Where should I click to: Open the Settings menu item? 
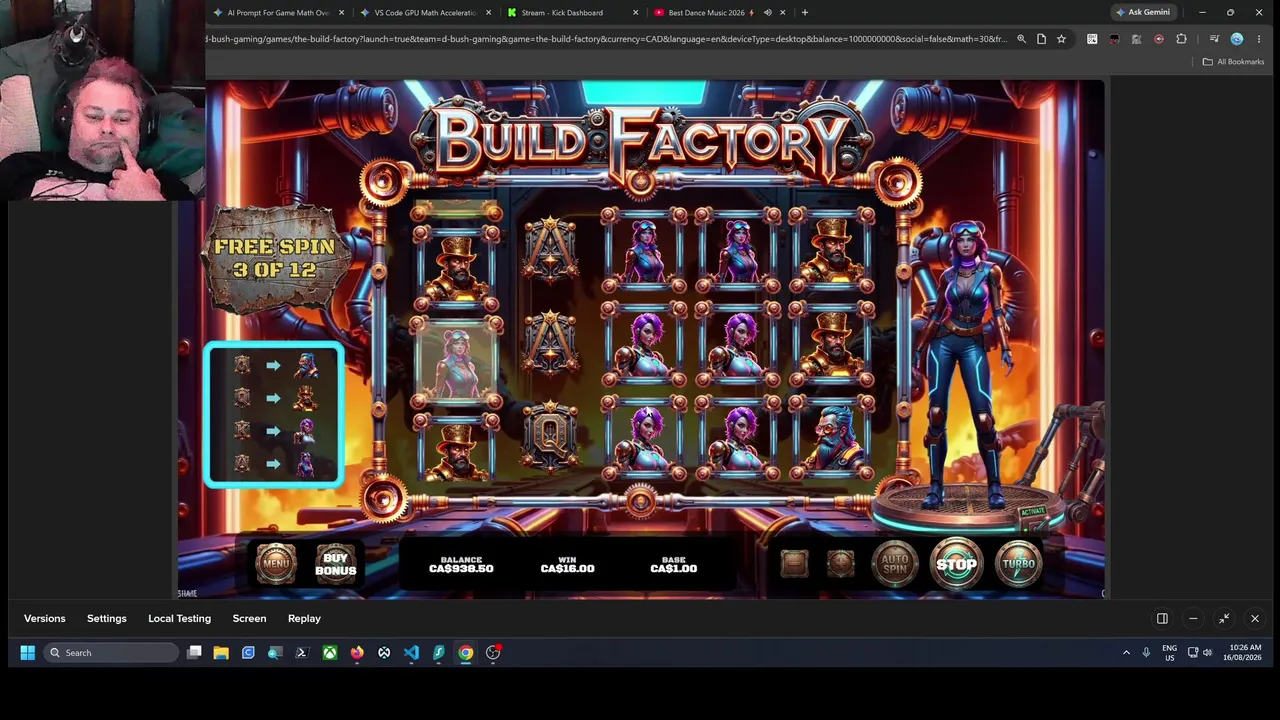(x=107, y=619)
